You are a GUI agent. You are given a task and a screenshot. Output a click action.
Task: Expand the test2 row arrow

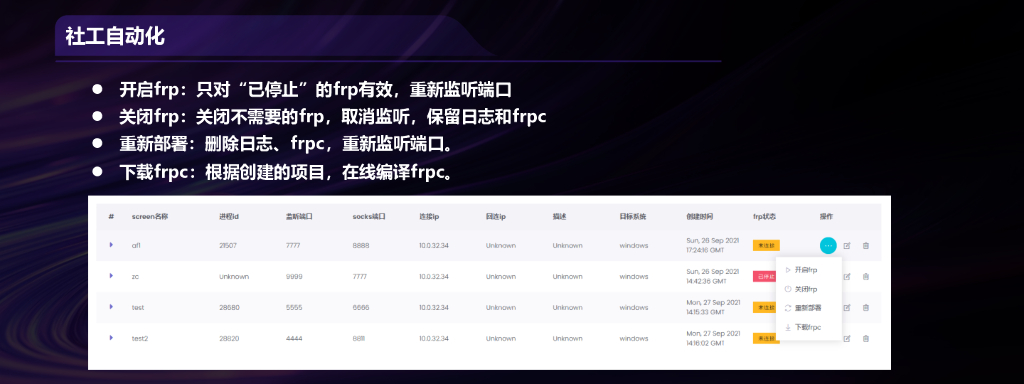tap(111, 338)
